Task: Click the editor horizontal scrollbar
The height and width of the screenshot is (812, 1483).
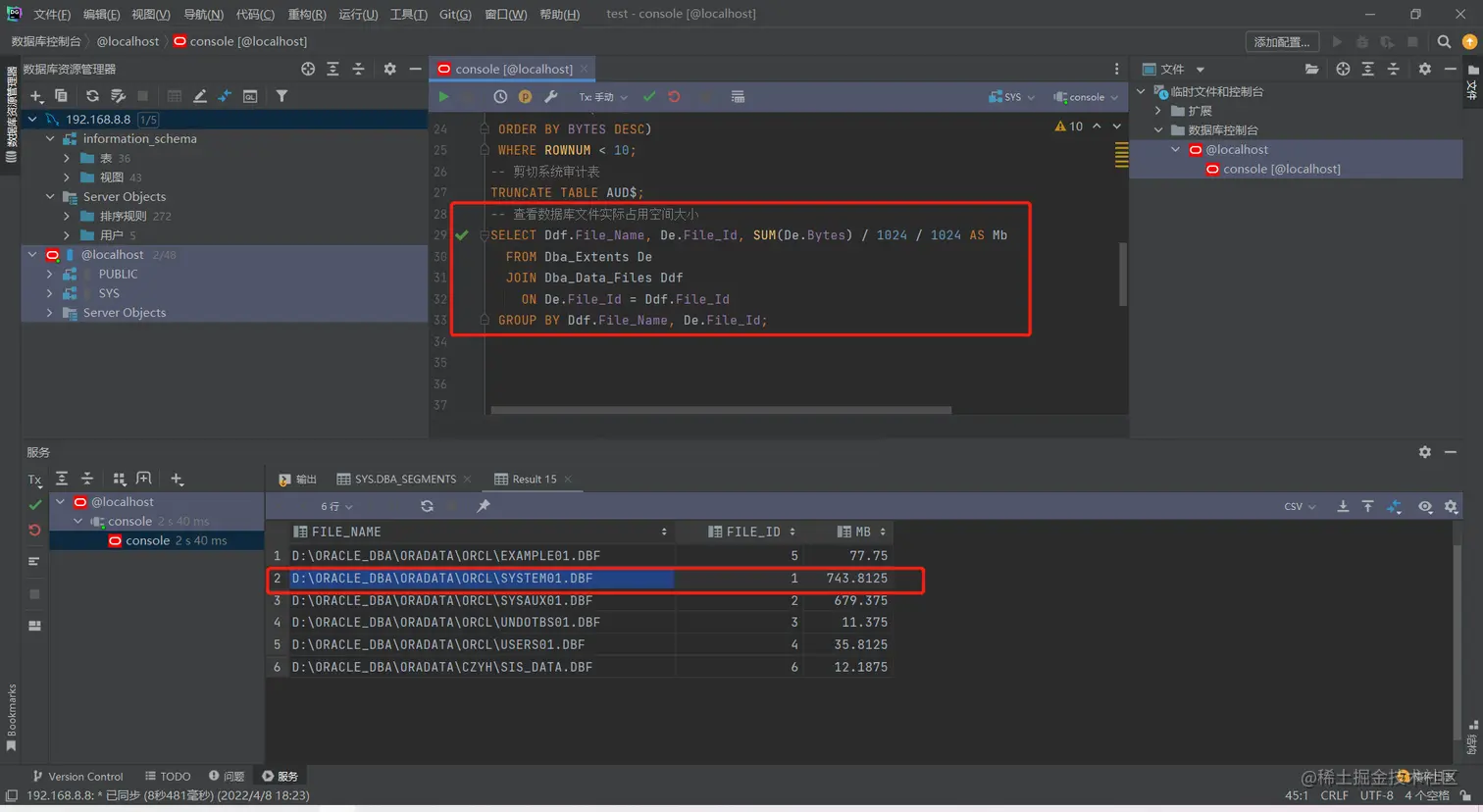Action: click(721, 410)
